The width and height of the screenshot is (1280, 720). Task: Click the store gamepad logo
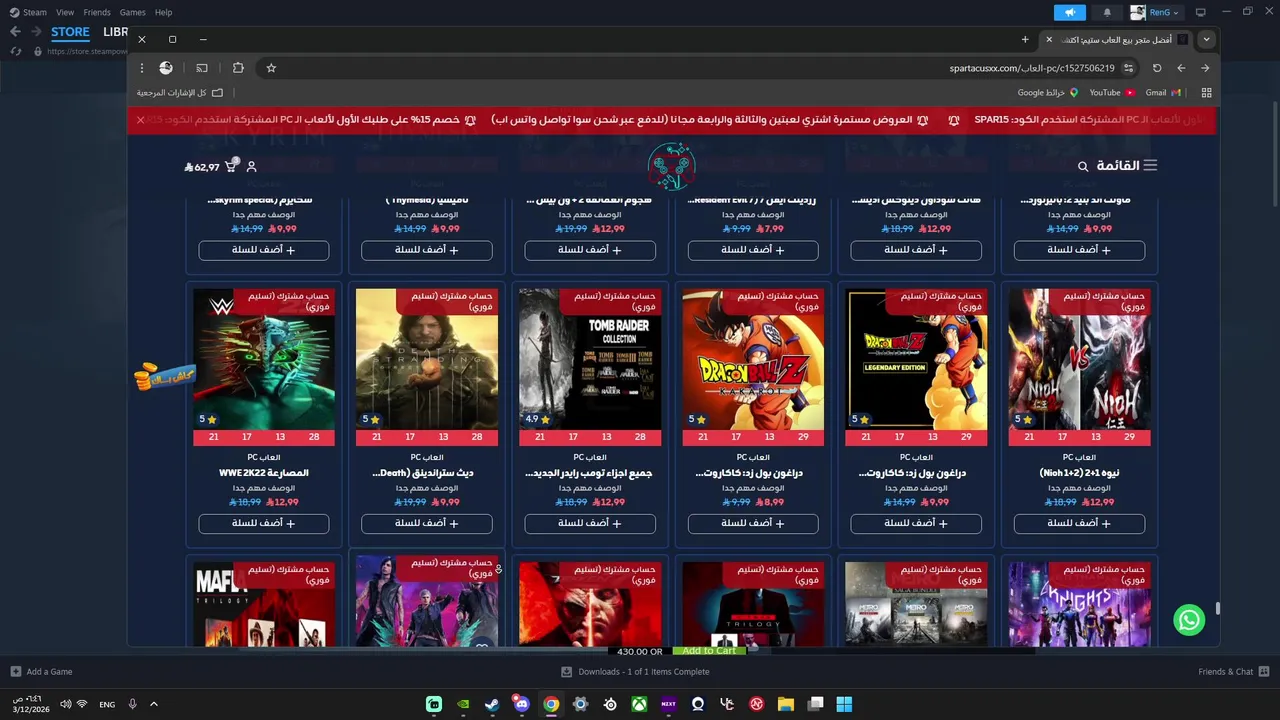(671, 166)
